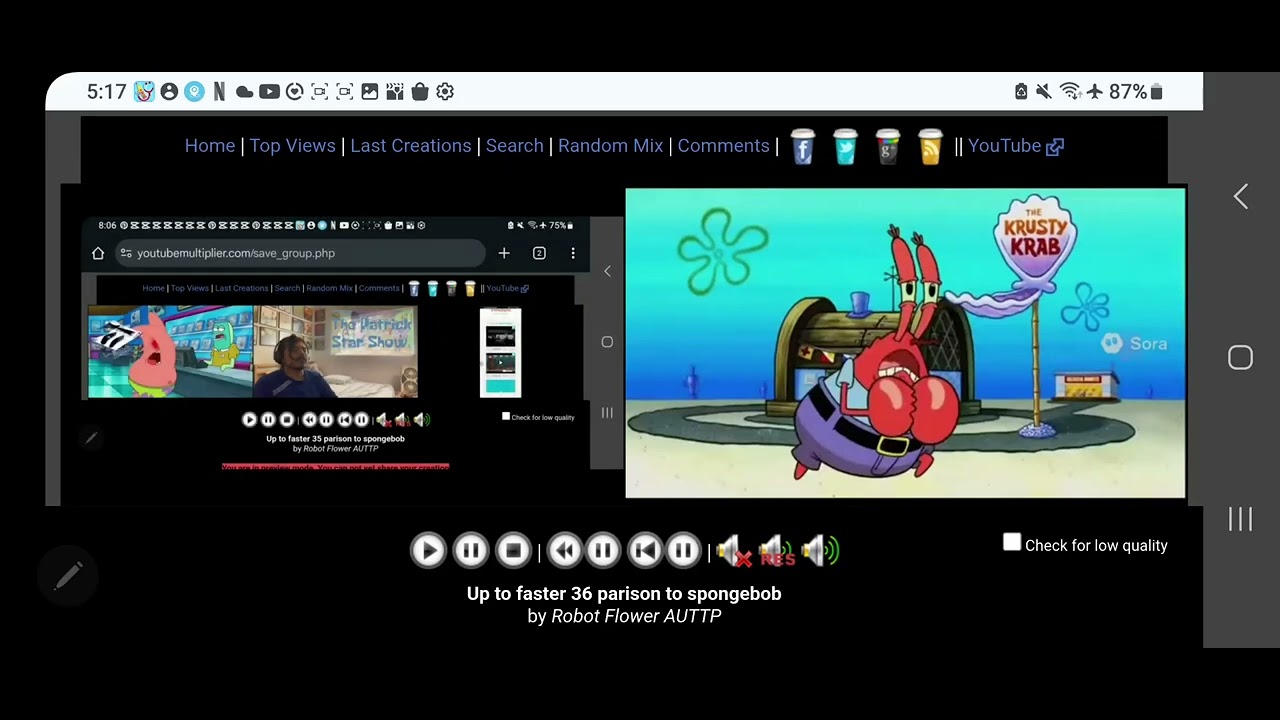This screenshot has height=720, width=1280.
Task: Click the tab count 2 icon in left video
Action: pos(539,253)
